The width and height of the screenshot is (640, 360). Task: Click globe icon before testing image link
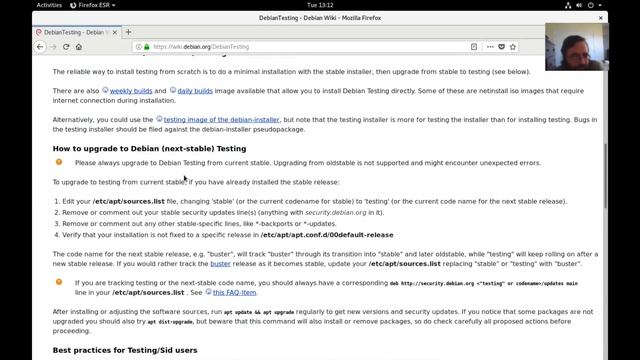(159, 119)
